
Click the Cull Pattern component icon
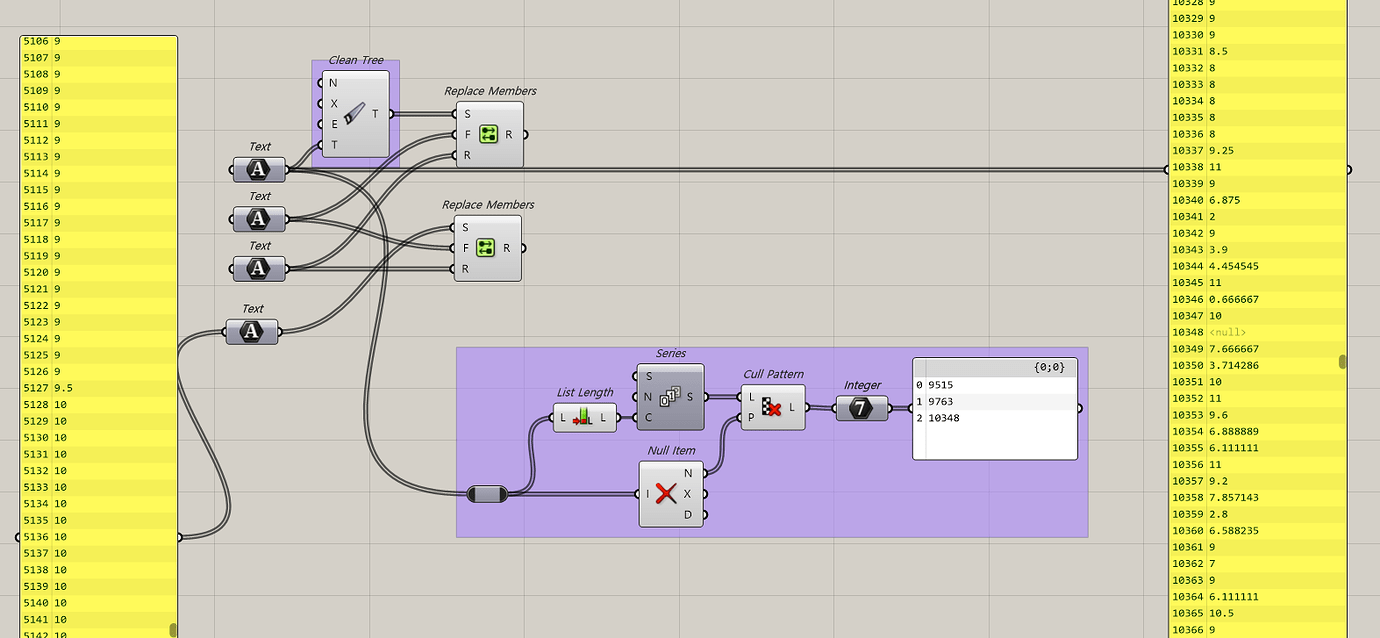(x=771, y=407)
